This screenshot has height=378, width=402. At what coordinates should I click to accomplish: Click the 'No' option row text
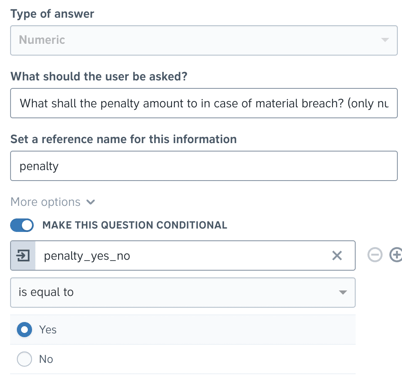pyautogui.click(x=46, y=359)
